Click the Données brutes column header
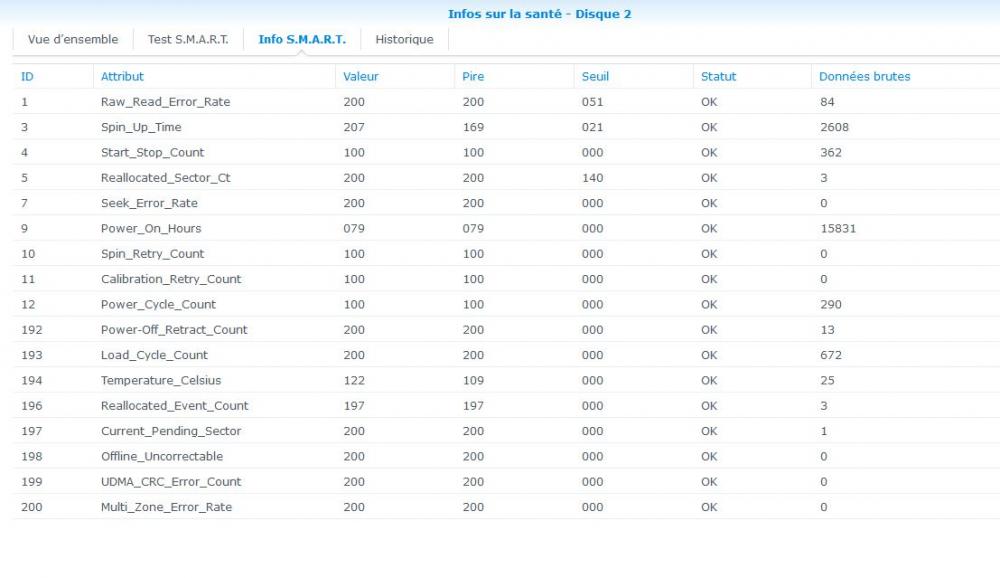1000x578 pixels. [864, 77]
